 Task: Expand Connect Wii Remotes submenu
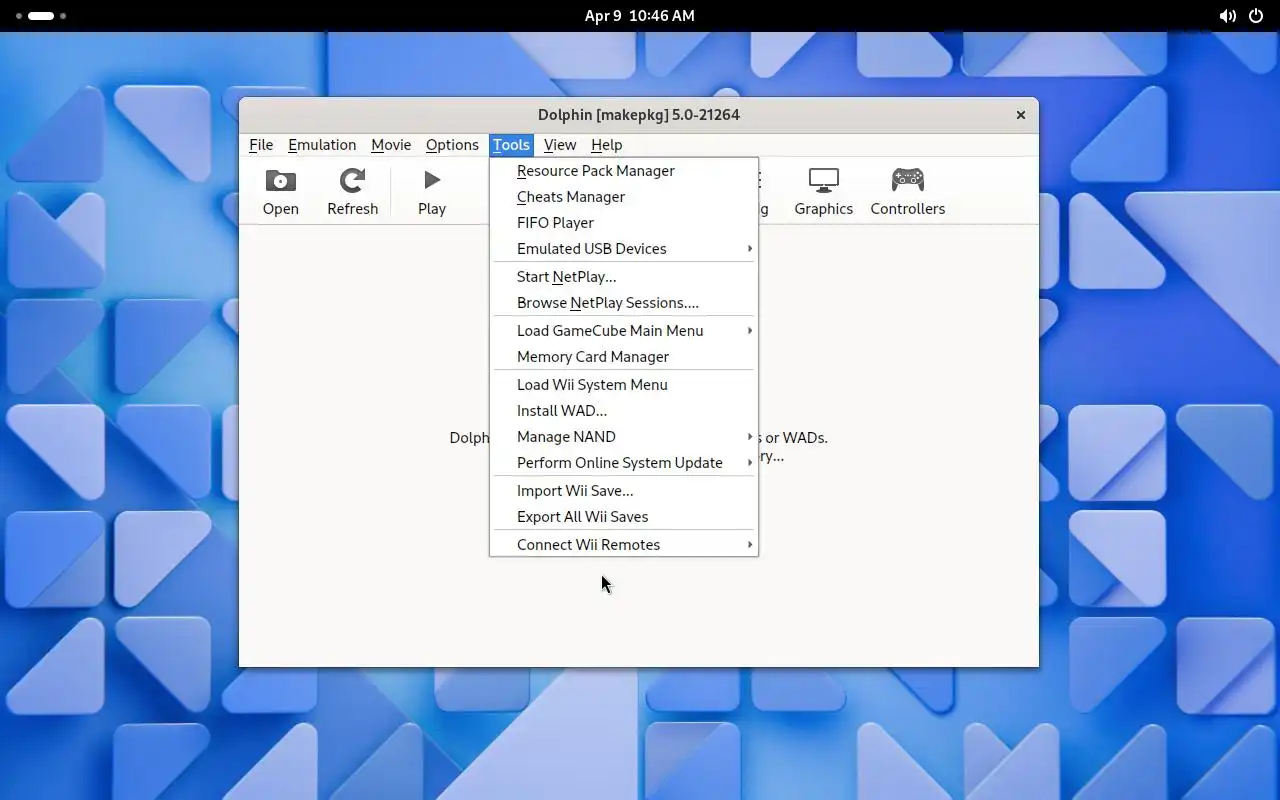[624, 545]
